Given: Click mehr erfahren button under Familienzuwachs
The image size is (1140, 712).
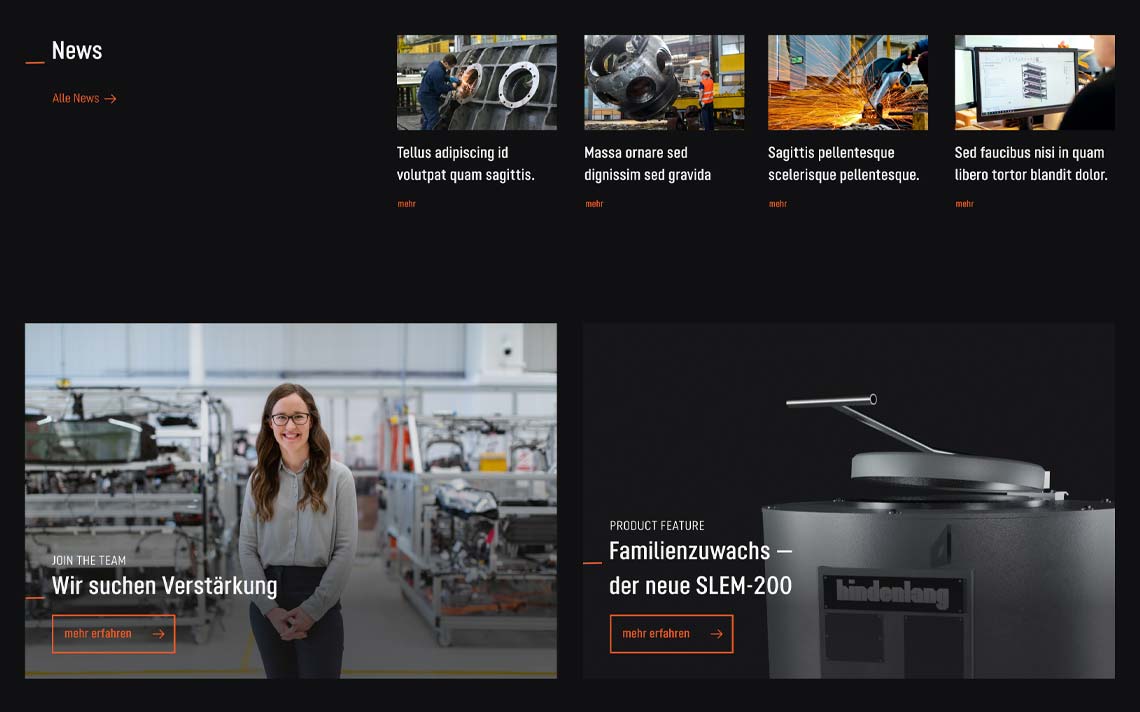Looking at the screenshot, I should 671,633.
